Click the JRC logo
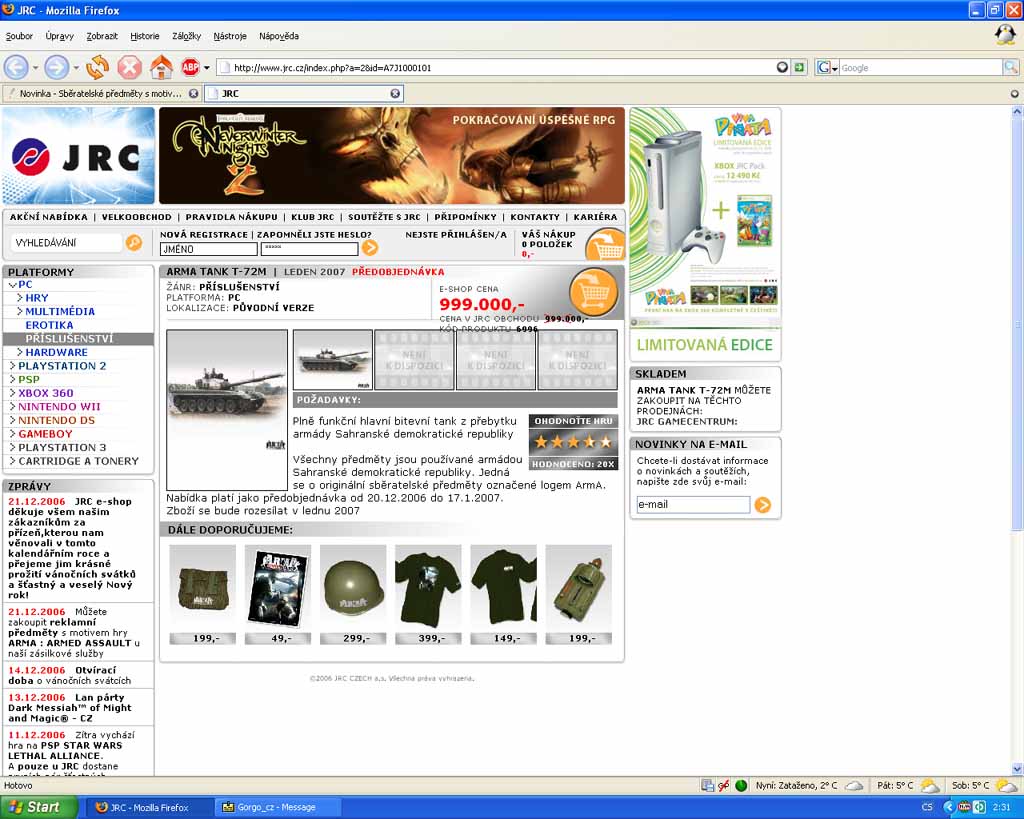Viewport: 1024px width, 819px height. point(78,156)
